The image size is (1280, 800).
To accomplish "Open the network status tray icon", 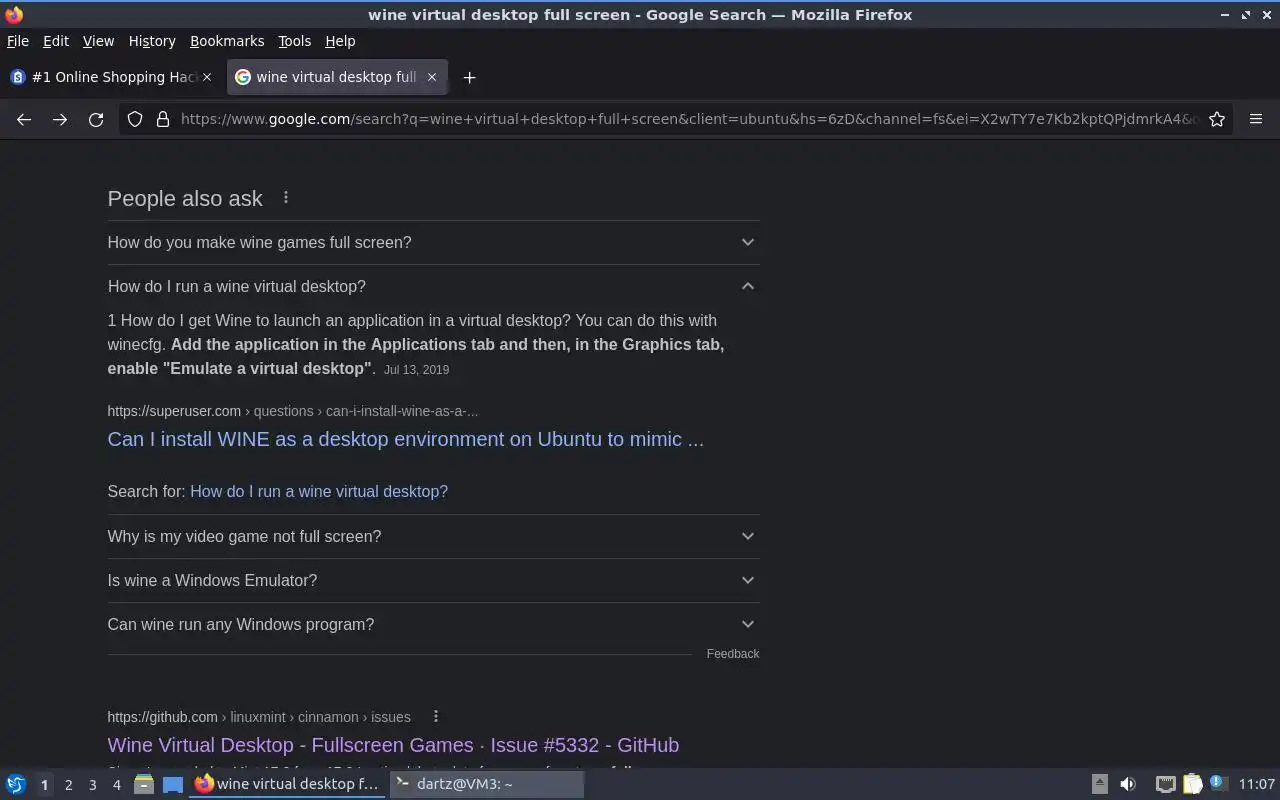I will (1165, 784).
